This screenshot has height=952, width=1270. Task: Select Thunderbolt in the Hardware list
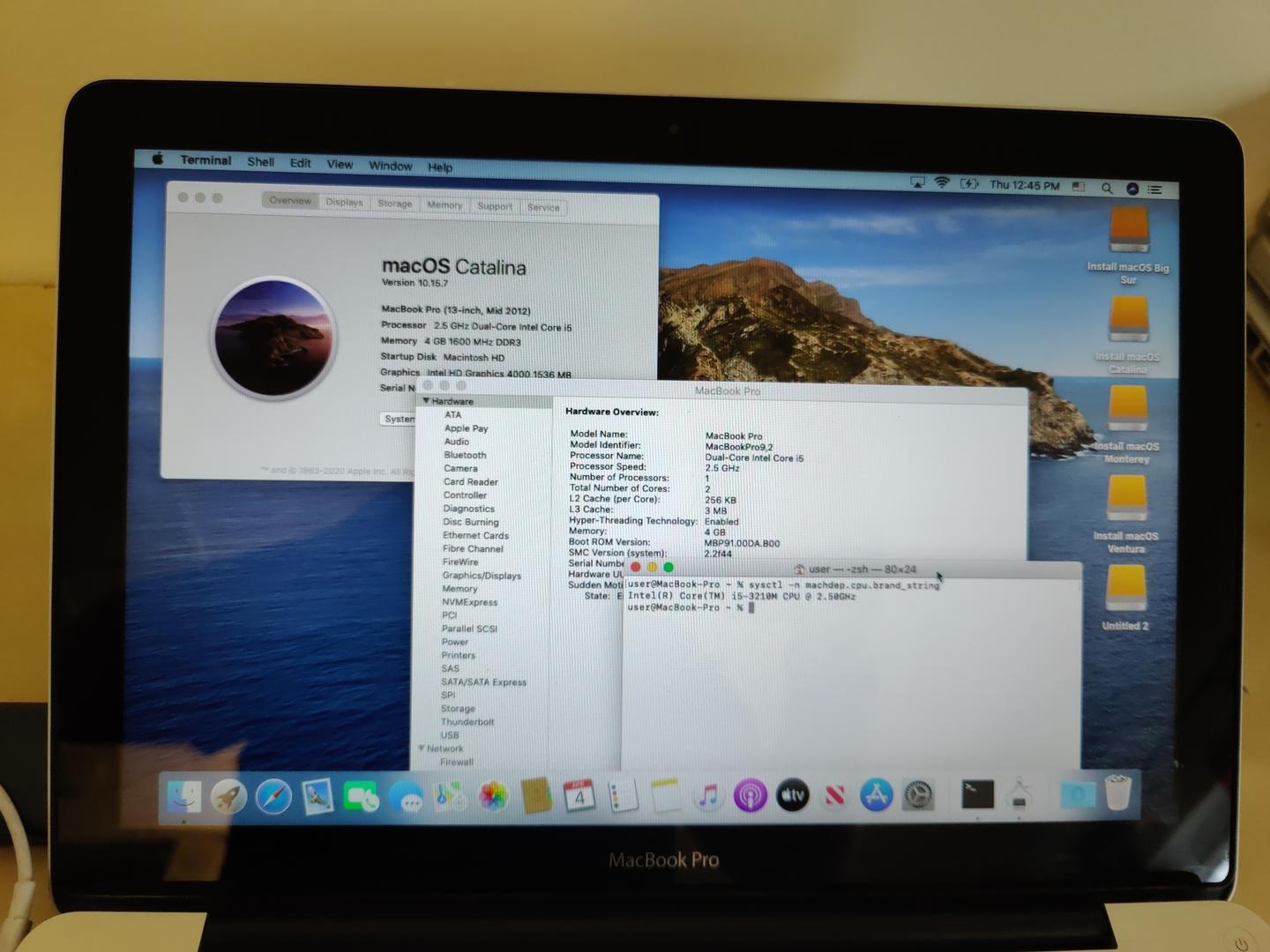[467, 722]
